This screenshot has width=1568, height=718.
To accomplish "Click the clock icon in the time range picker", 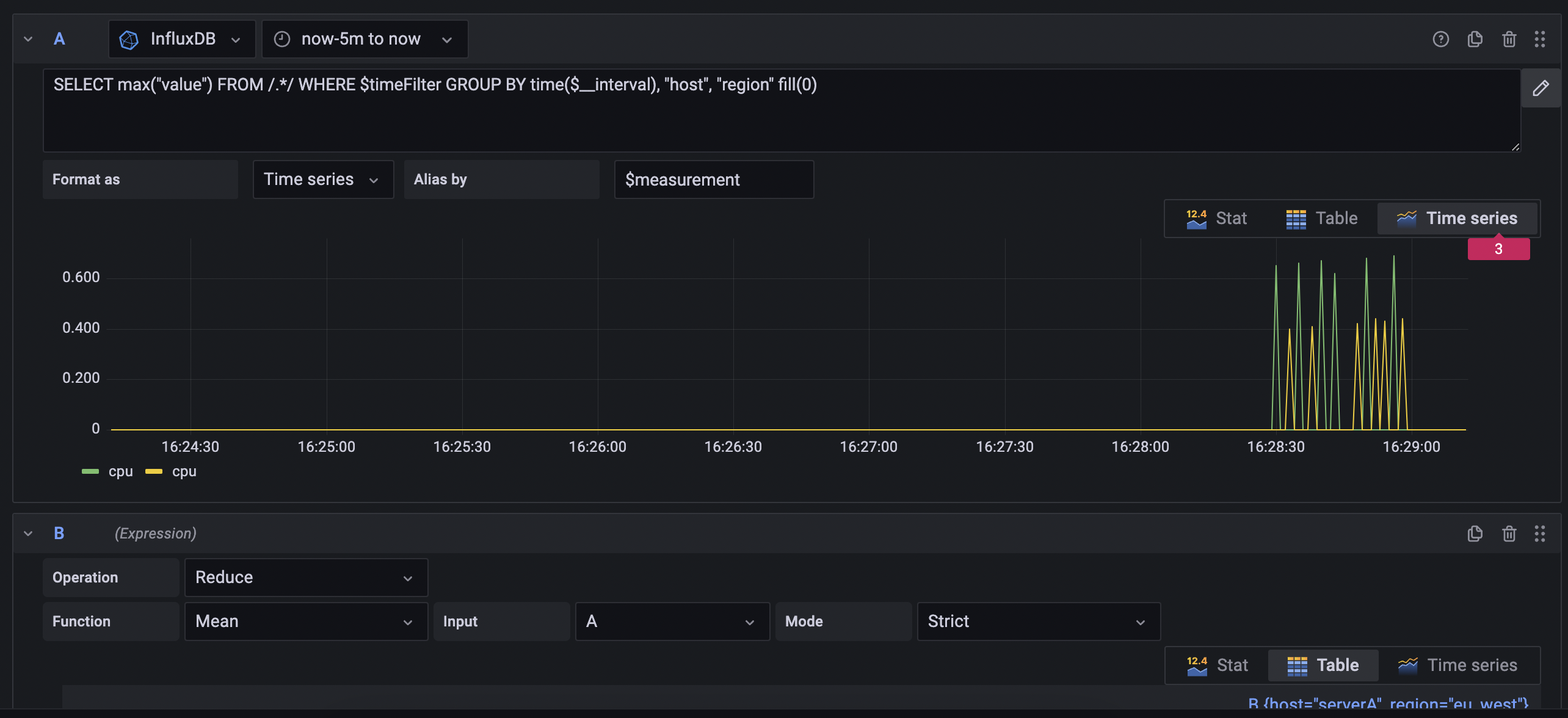I will pos(281,38).
